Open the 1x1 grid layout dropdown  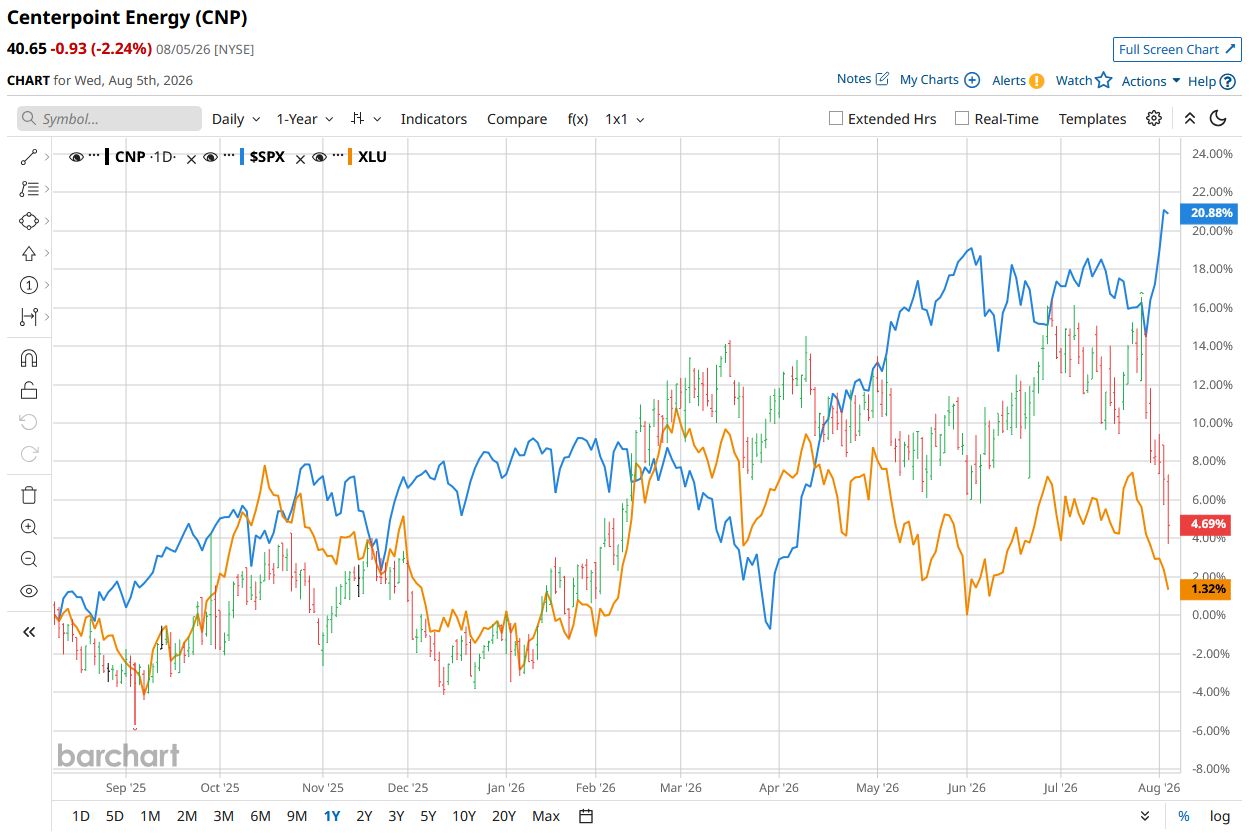coord(625,119)
